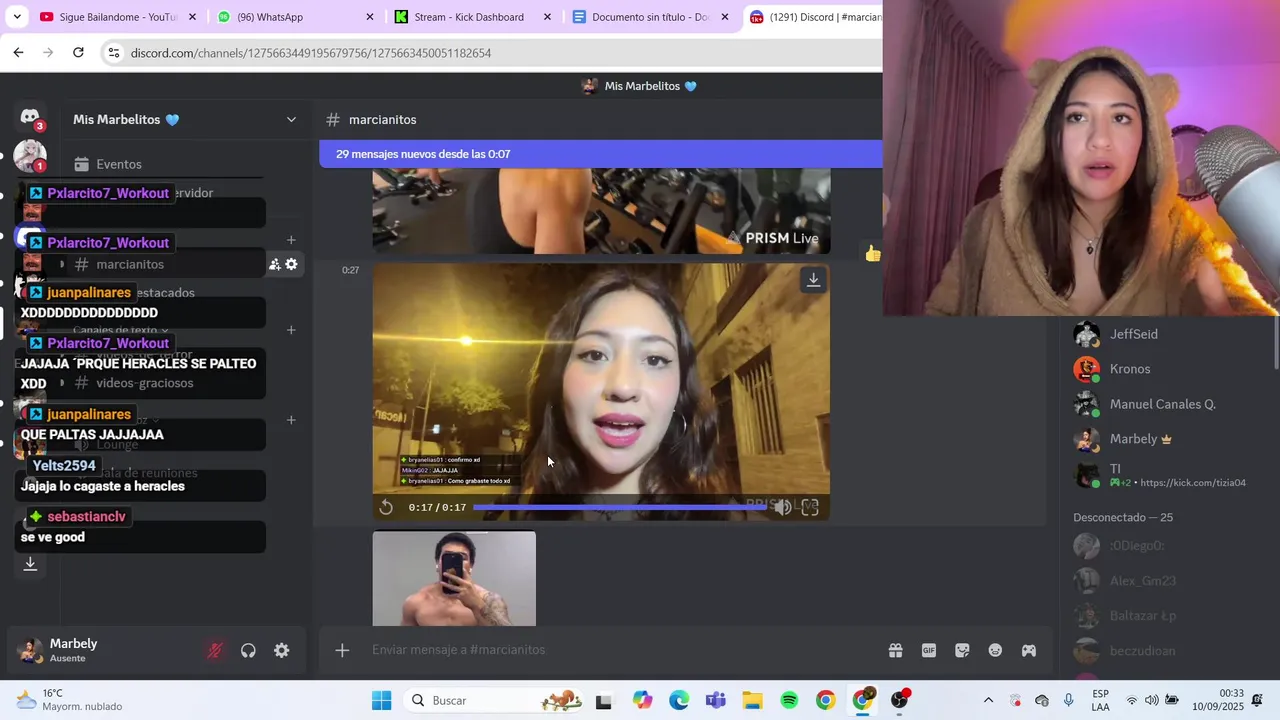This screenshot has width=1280, height=720.
Task: Close the Kick Dashboard tab
Action: [548, 17]
